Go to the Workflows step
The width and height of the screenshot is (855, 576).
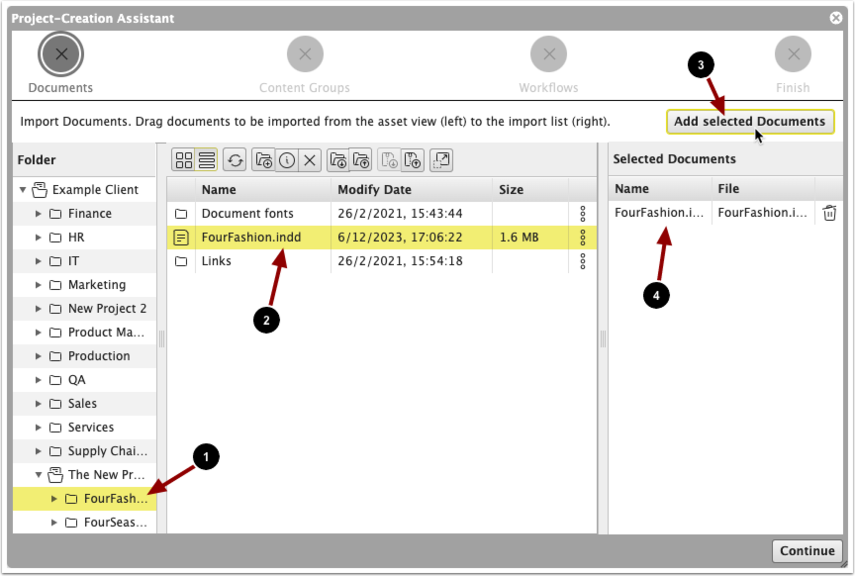(549, 54)
